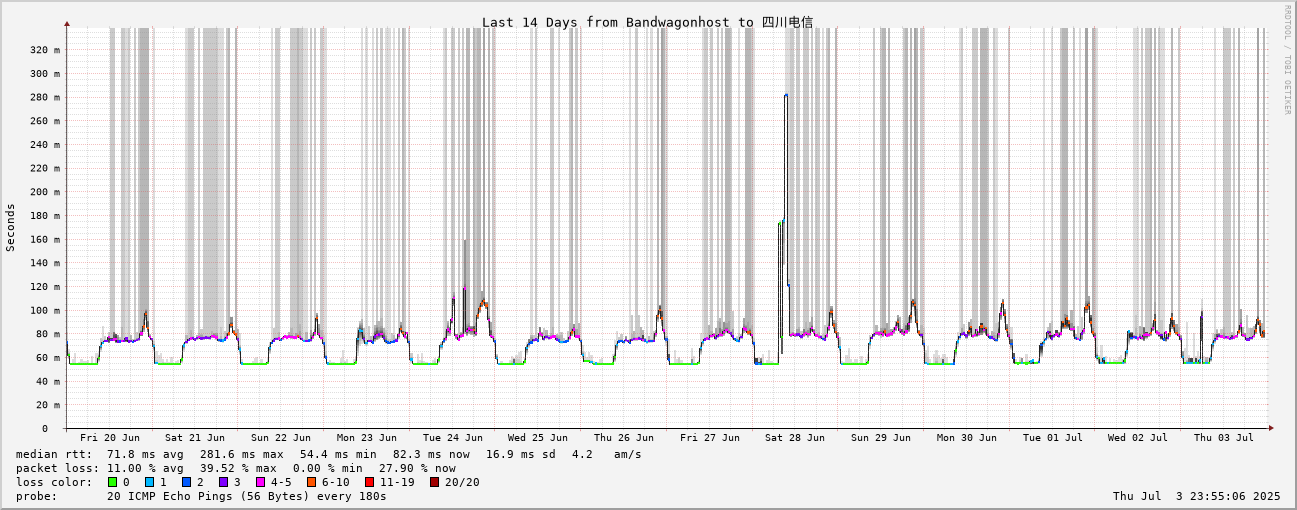Click the '82.3 ms now' rtt value
Viewport: 1297px width, 510px height.
(431, 454)
